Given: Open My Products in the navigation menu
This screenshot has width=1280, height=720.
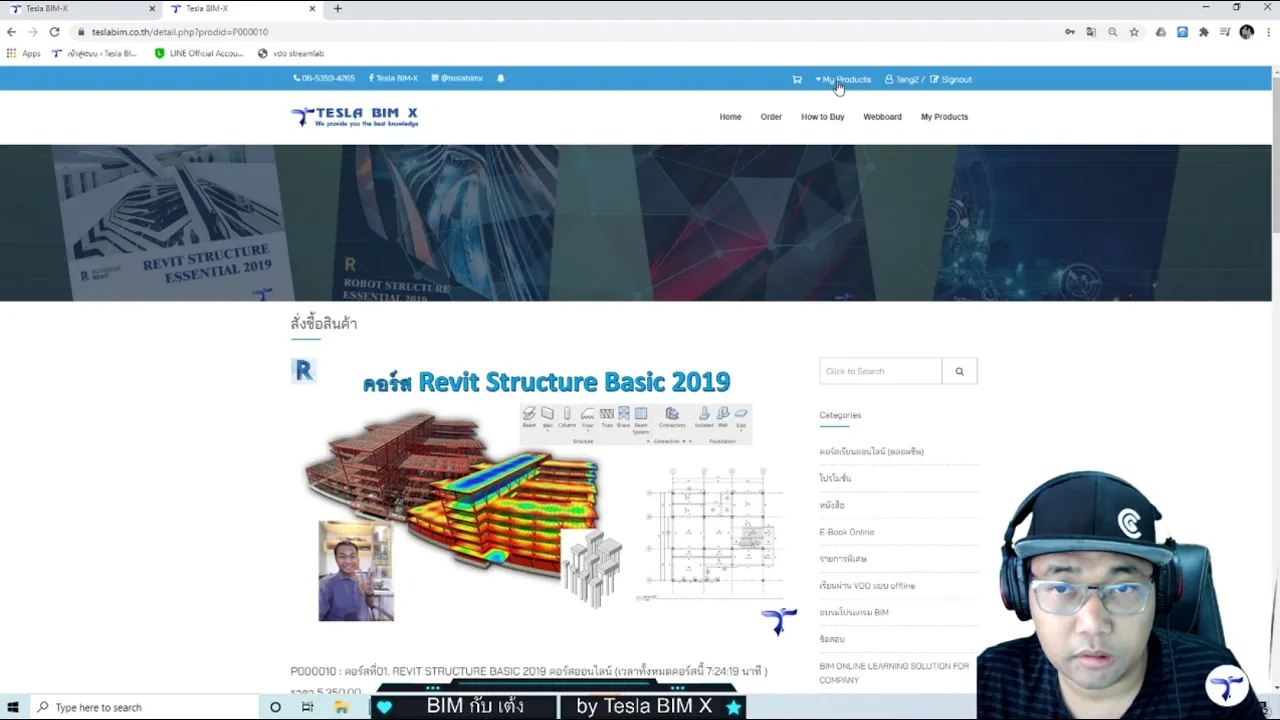Looking at the screenshot, I should point(944,117).
